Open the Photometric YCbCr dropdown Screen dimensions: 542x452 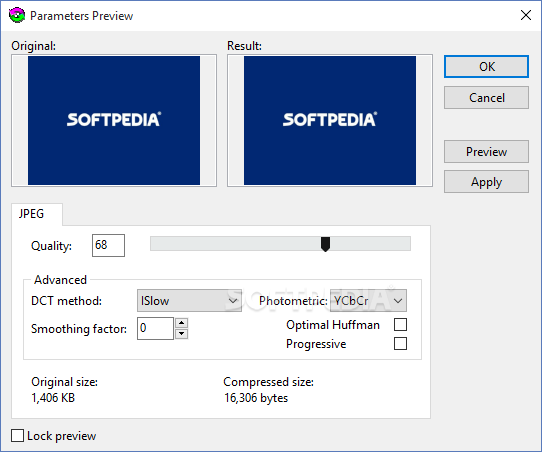click(x=368, y=301)
